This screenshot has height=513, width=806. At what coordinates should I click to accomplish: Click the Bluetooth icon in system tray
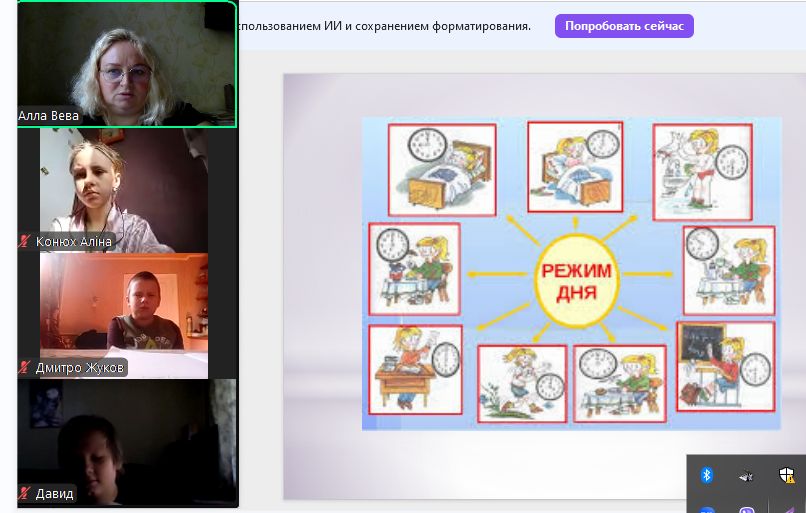click(x=706, y=476)
